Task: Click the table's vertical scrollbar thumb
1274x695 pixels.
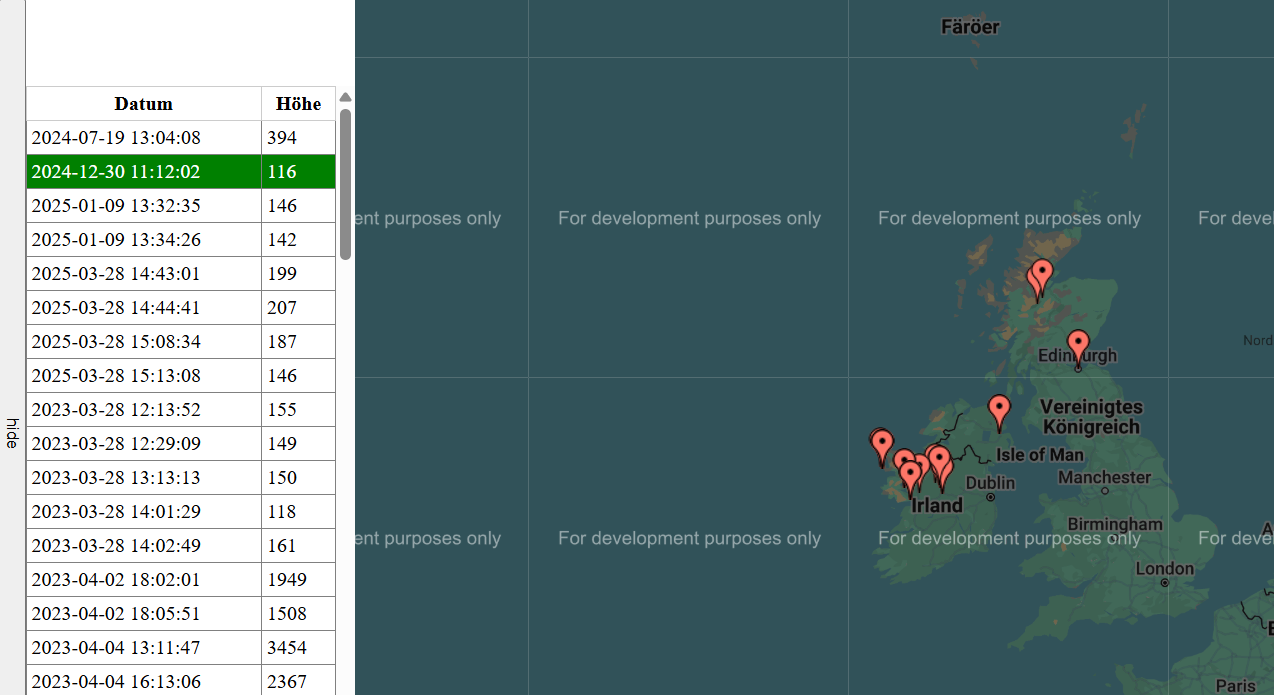Action: pyautogui.click(x=345, y=184)
